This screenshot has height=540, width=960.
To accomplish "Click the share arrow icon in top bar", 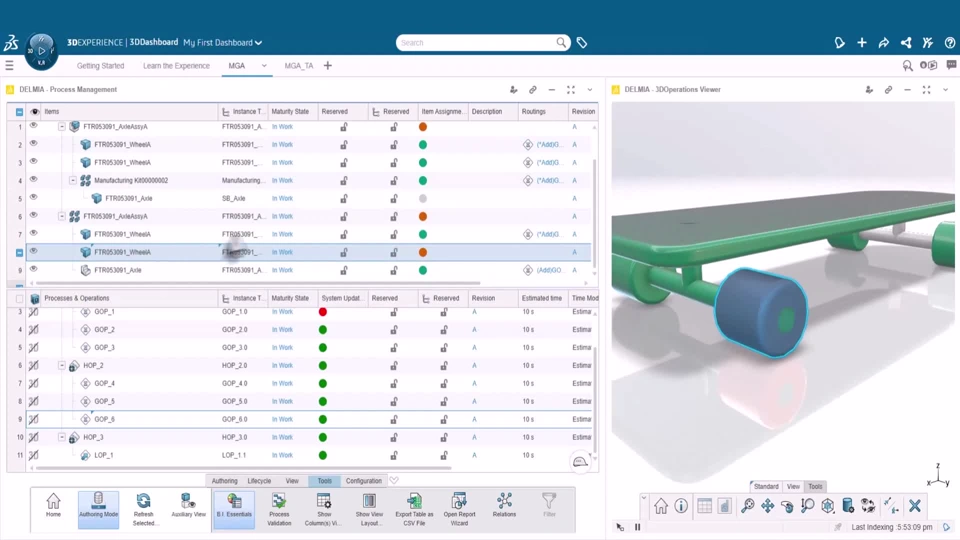I will [x=883, y=42].
